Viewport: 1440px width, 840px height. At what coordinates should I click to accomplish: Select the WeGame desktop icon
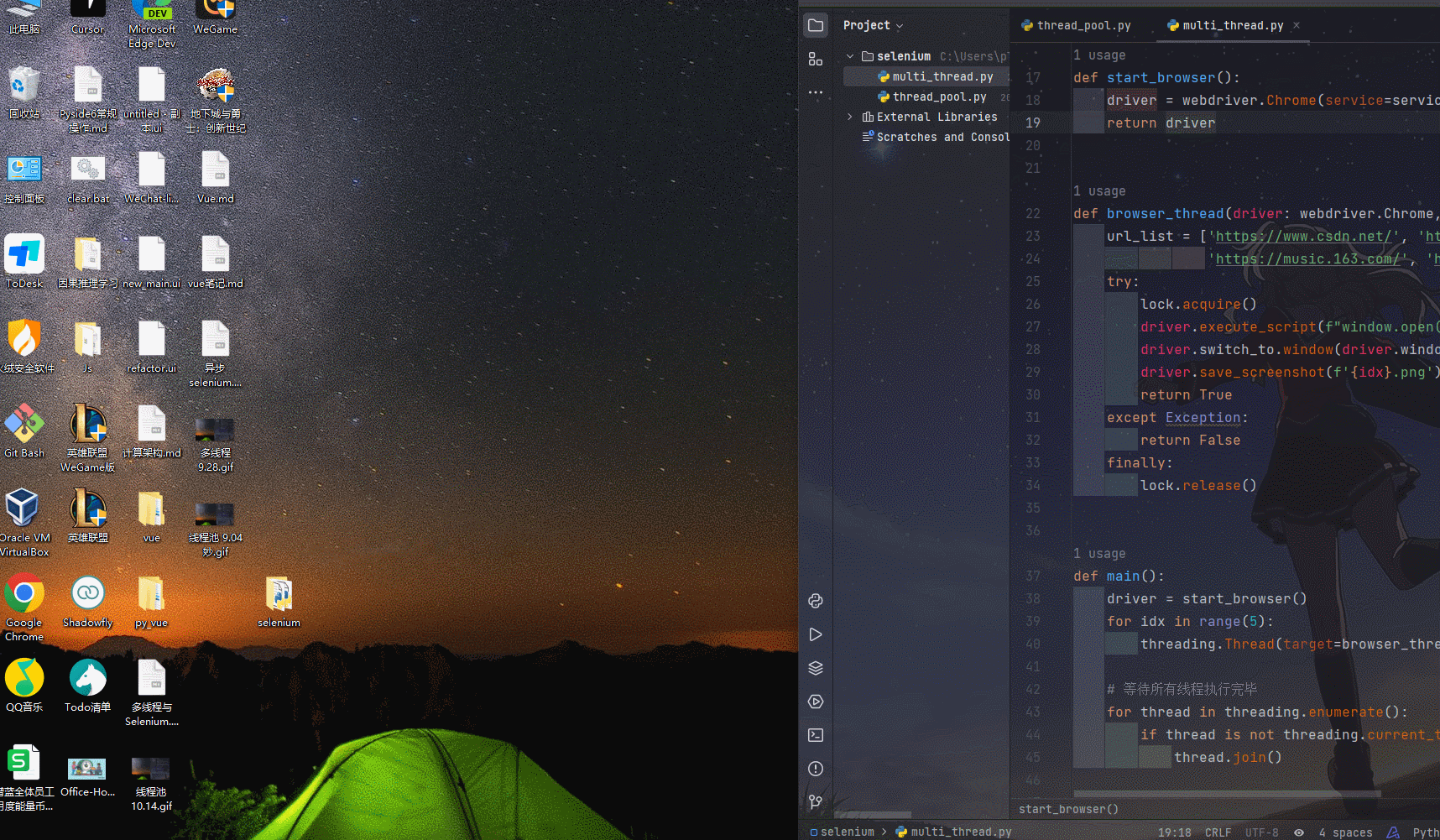tap(216, 18)
